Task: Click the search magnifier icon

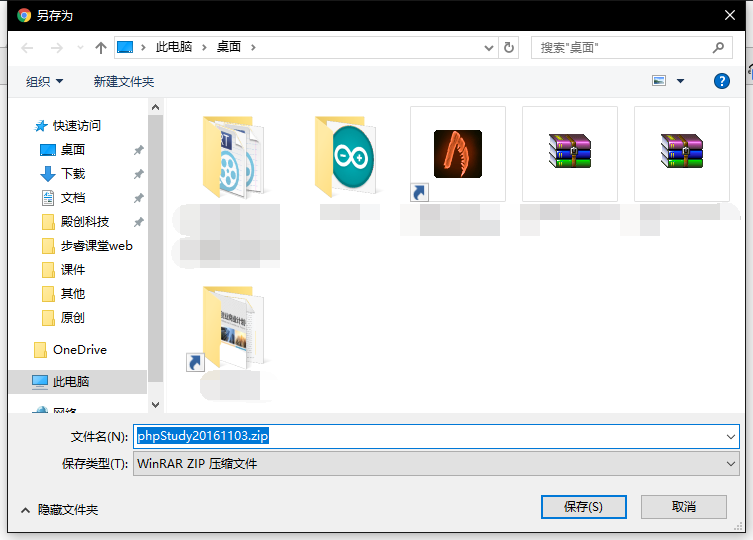Action: [x=718, y=48]
